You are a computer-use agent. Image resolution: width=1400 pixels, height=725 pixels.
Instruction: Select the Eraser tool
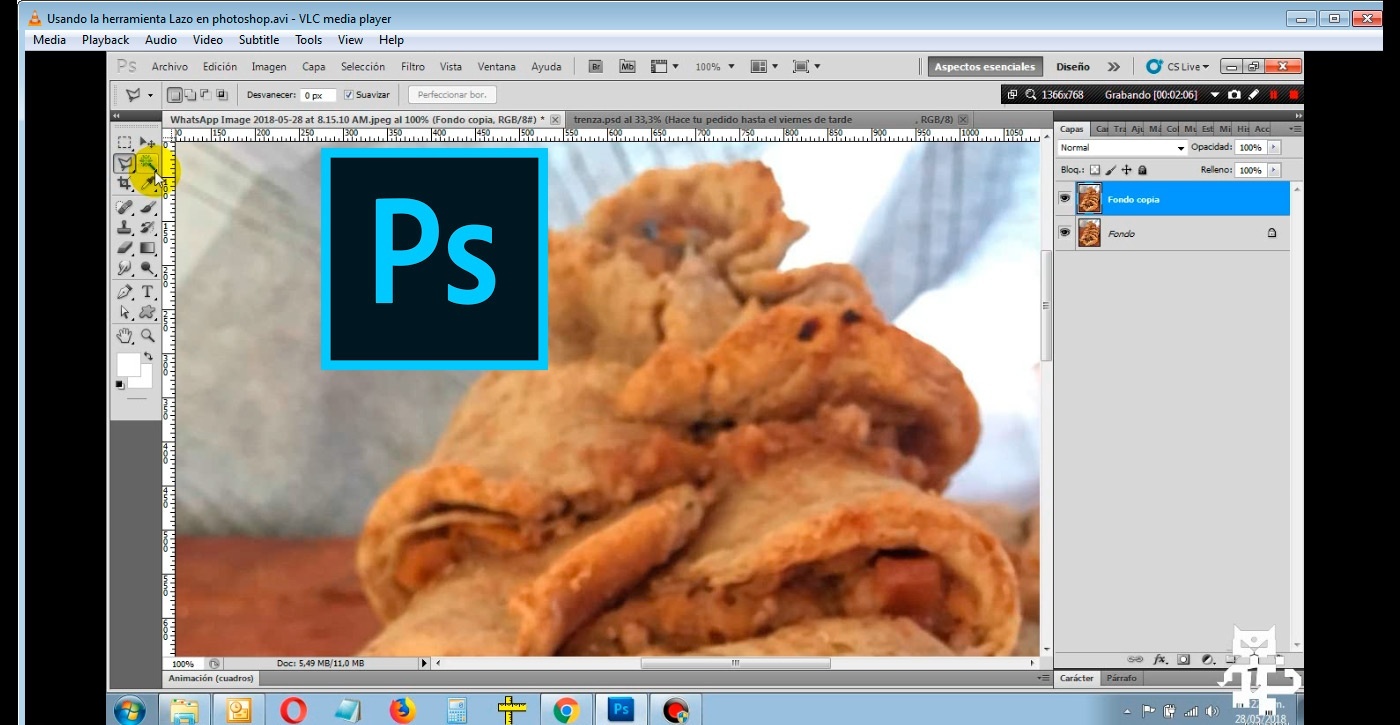124,248
